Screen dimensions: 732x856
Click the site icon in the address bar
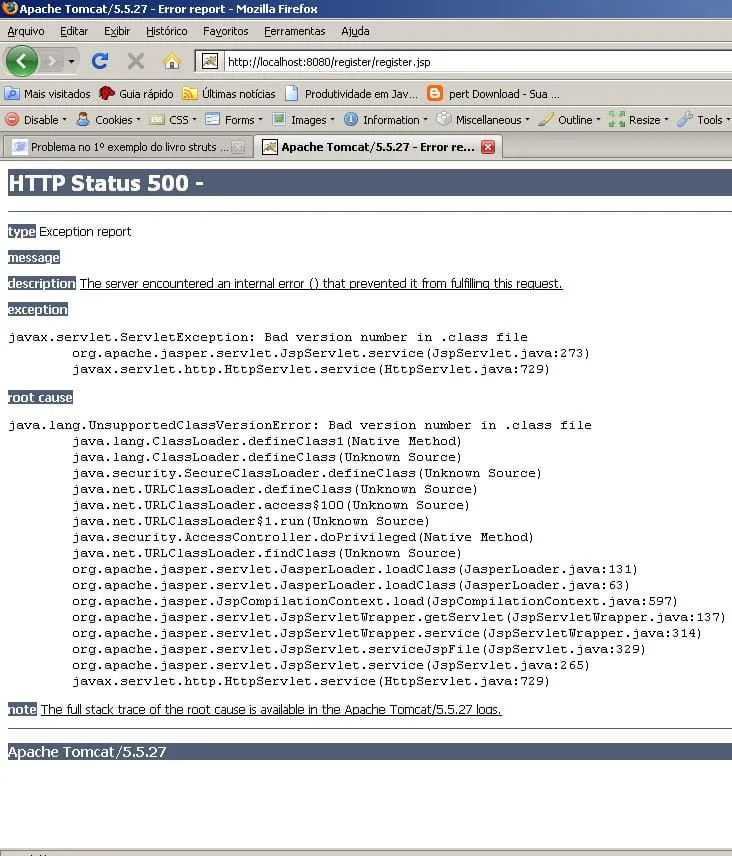[x=210, y=61]
